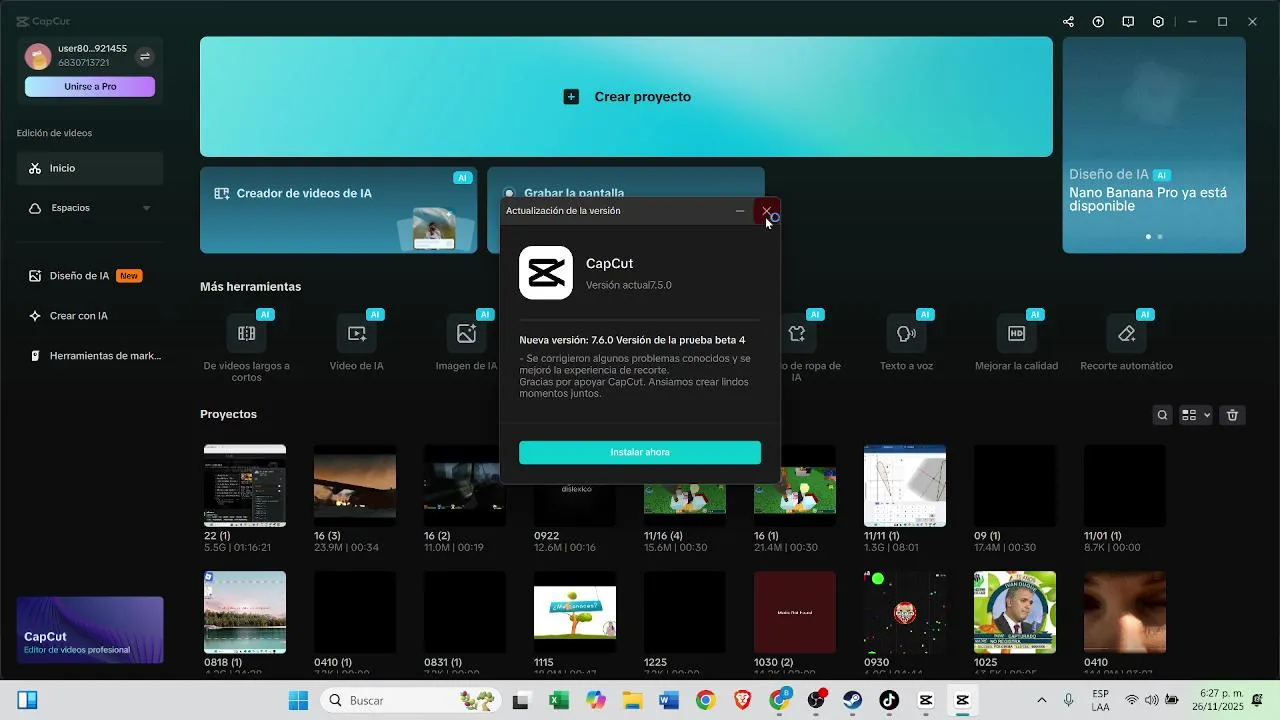The height and width of the screenshot is (720, 1280).
Task: Open project thumbnail 1030 (2)
Action: [795, 612]
